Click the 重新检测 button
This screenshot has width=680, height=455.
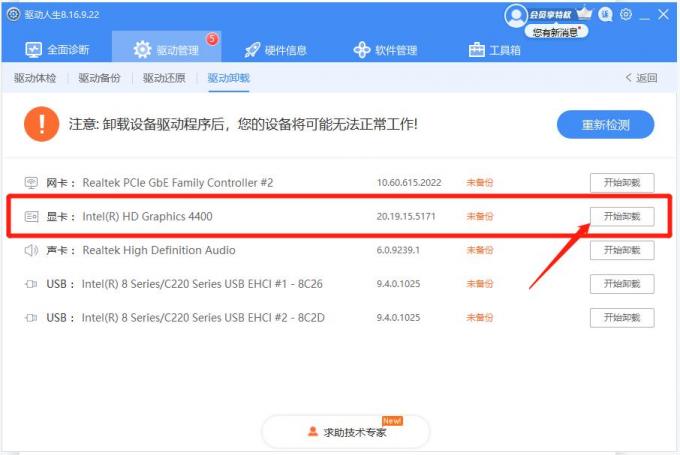pyautogui.click(x=605, y=125)
